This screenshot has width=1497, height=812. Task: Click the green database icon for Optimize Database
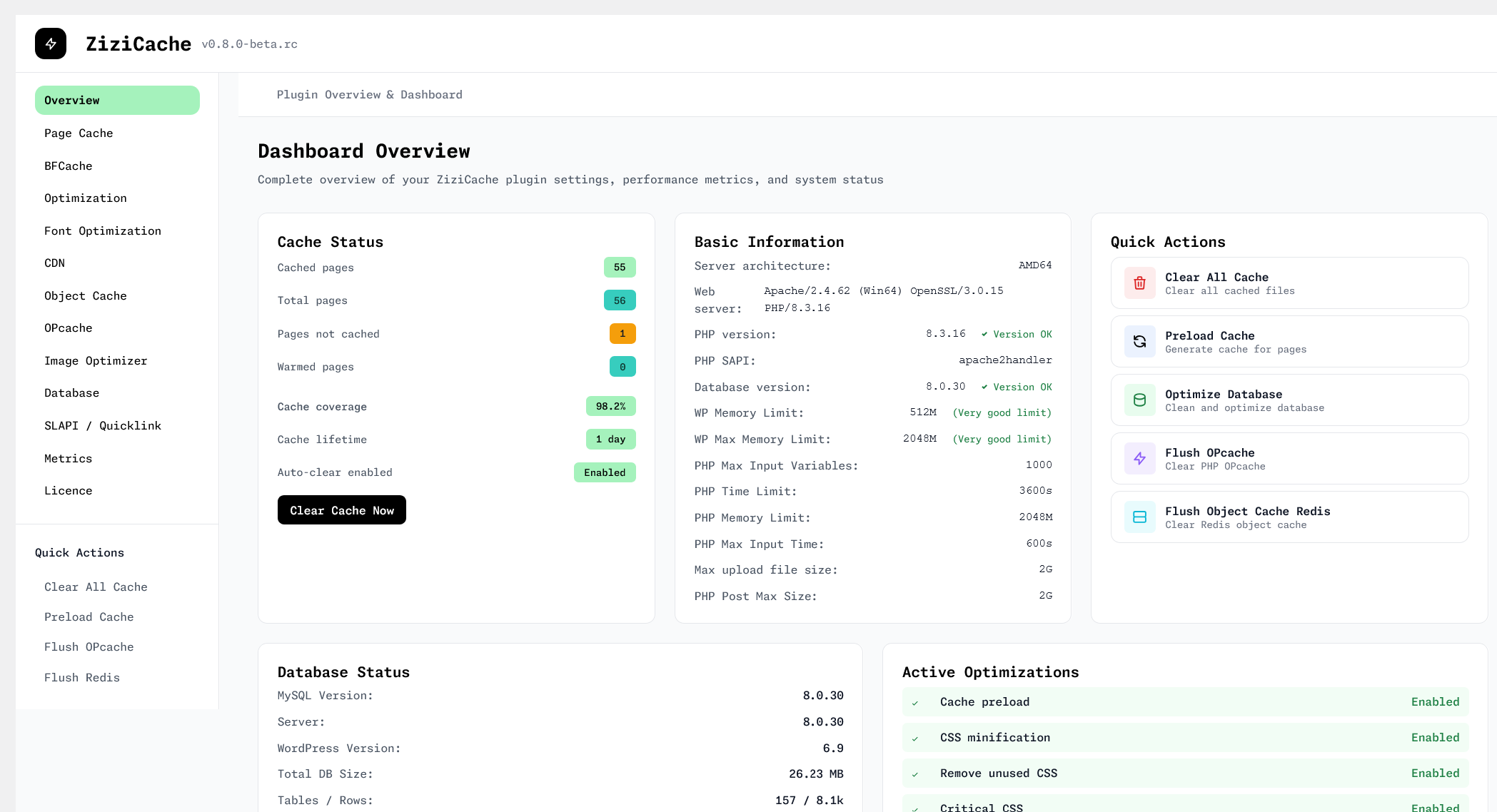point(1139,400)
